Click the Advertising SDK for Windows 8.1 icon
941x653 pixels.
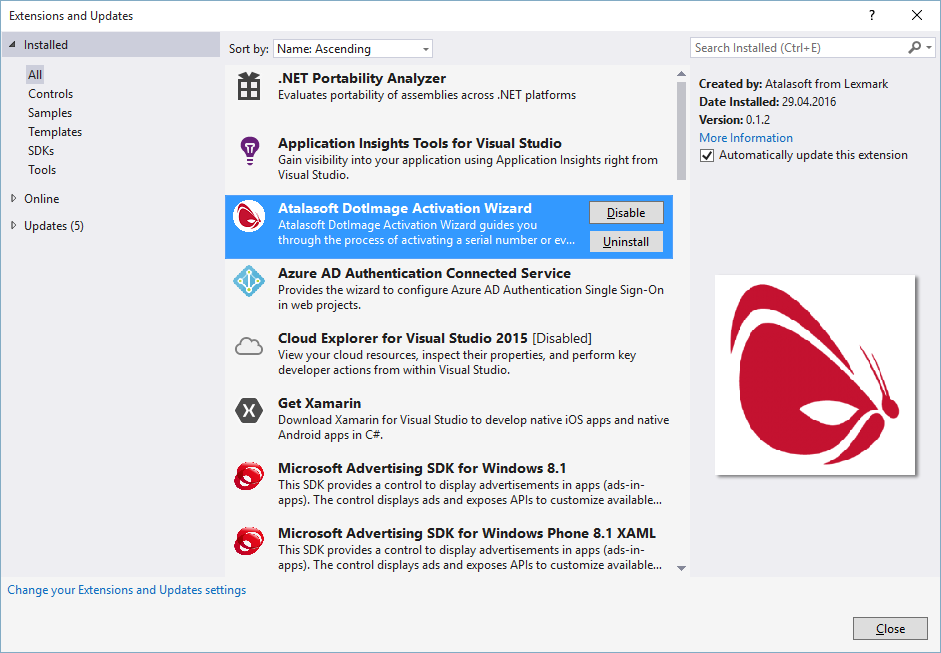[x=248, y=476]
